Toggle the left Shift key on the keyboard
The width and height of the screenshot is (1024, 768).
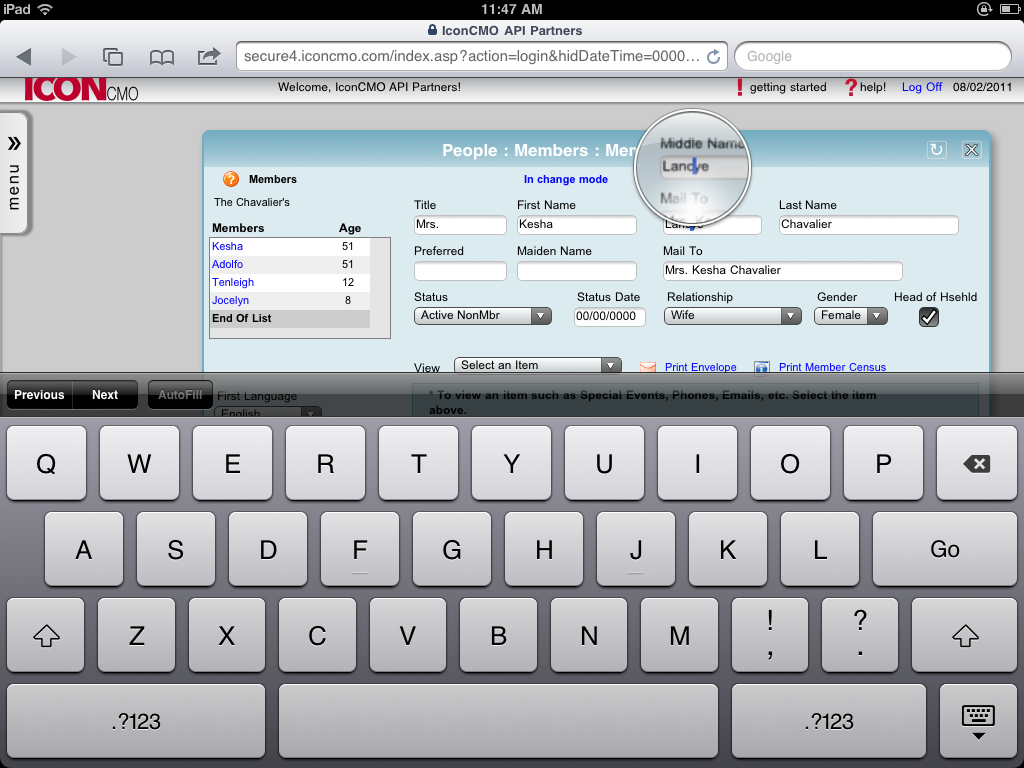coord(45,635)
